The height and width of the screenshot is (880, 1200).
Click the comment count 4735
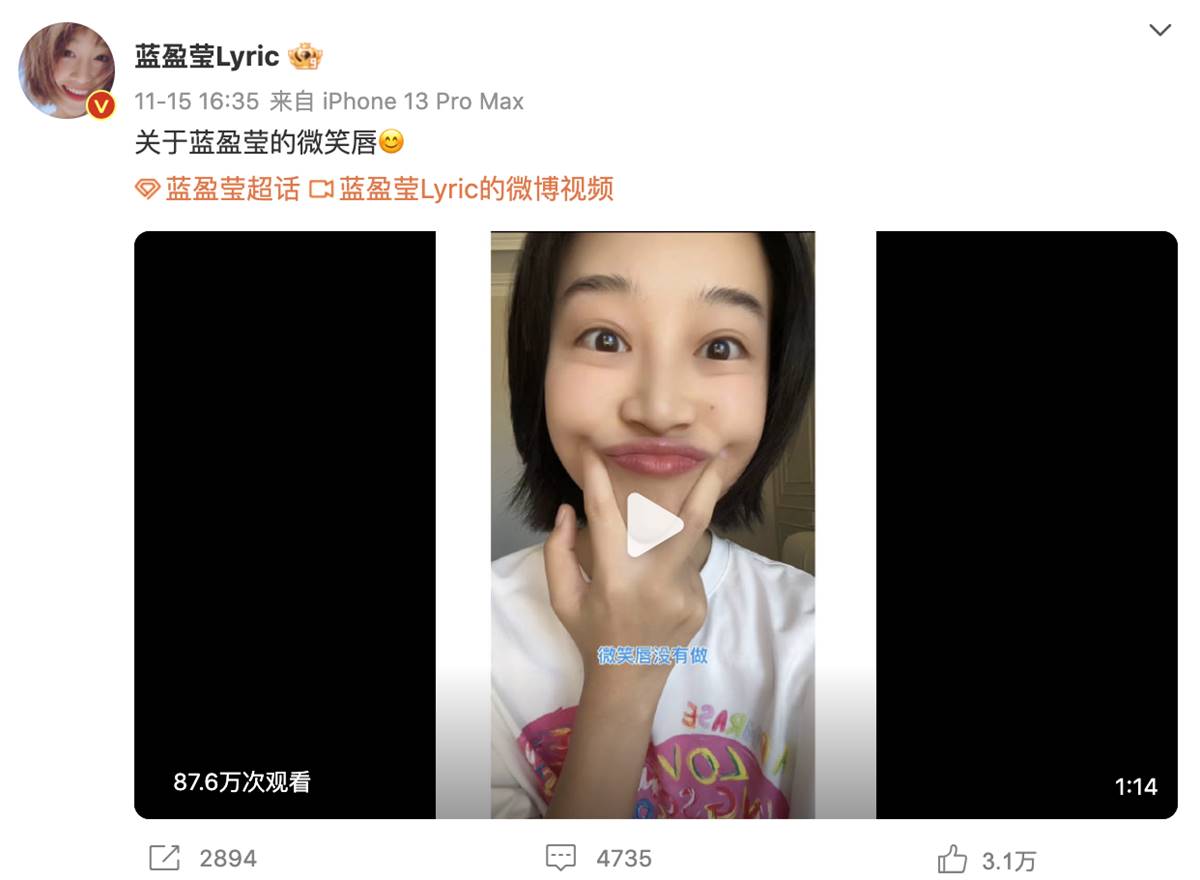(x=624, y=858)
